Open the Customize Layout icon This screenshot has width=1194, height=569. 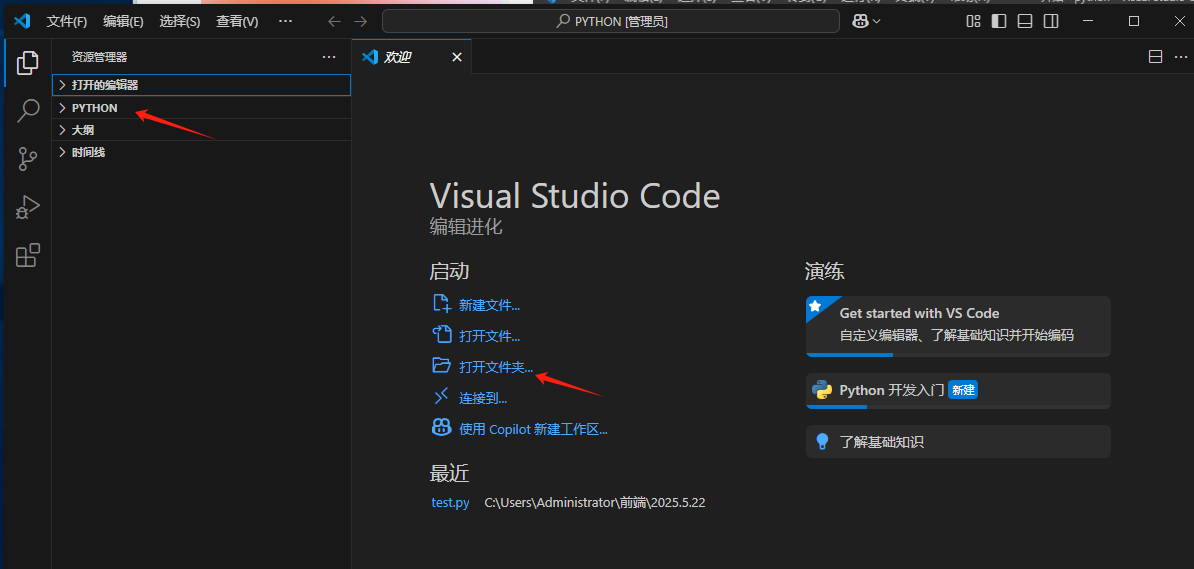pos(973,21)
